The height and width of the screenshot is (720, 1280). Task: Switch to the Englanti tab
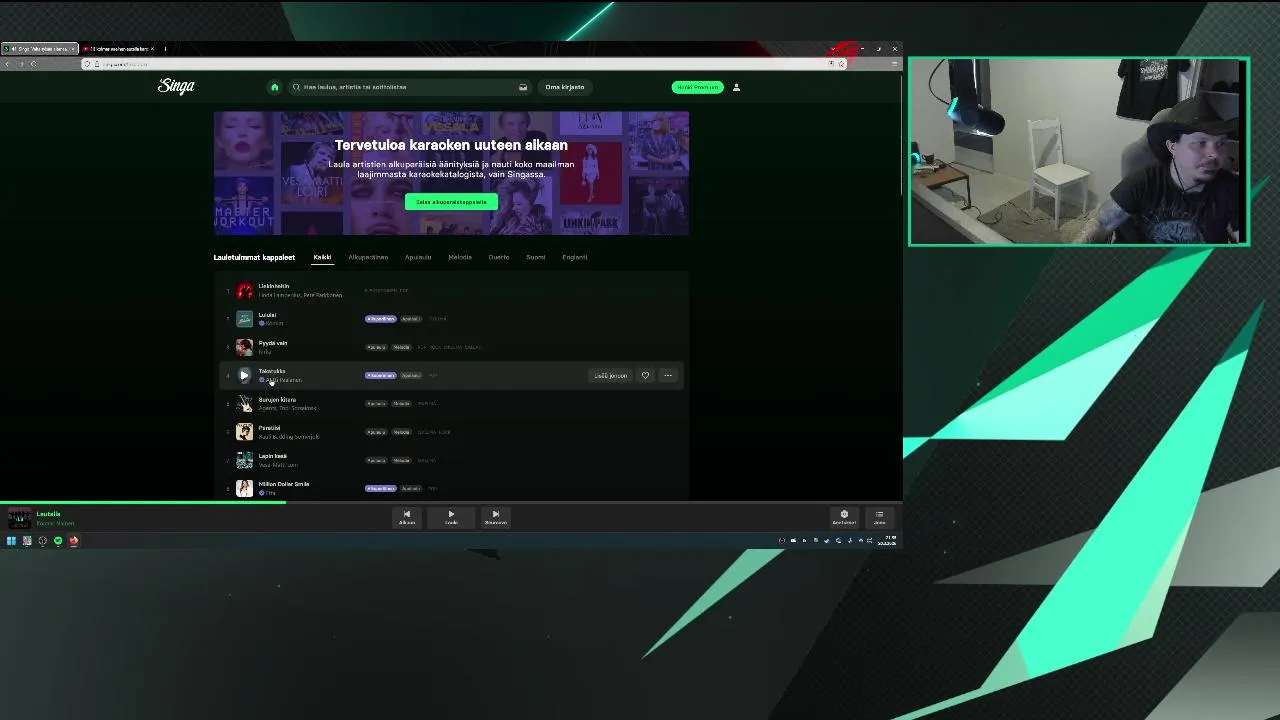[575, 257]
